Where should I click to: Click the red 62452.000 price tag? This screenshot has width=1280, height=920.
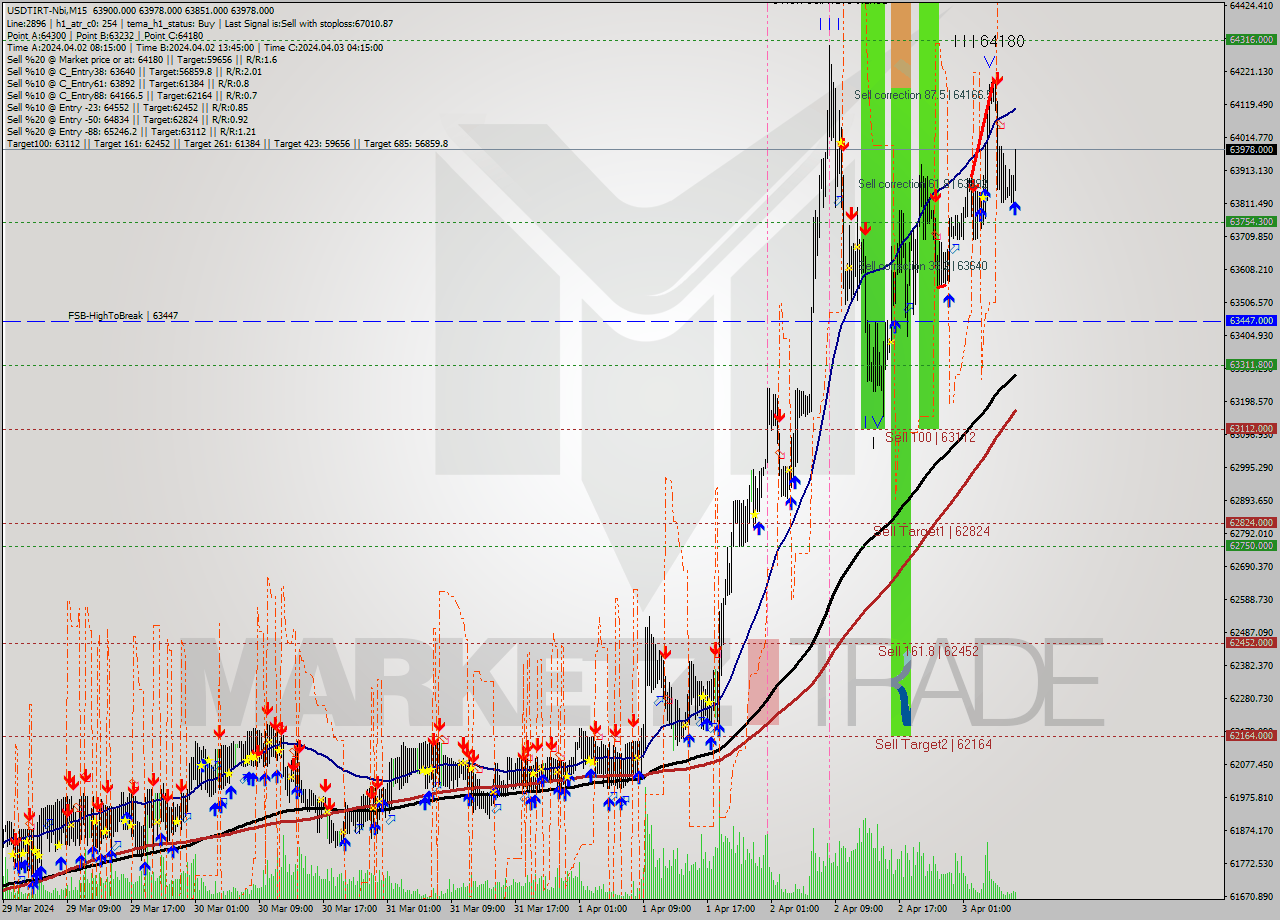pos(1250,642)
